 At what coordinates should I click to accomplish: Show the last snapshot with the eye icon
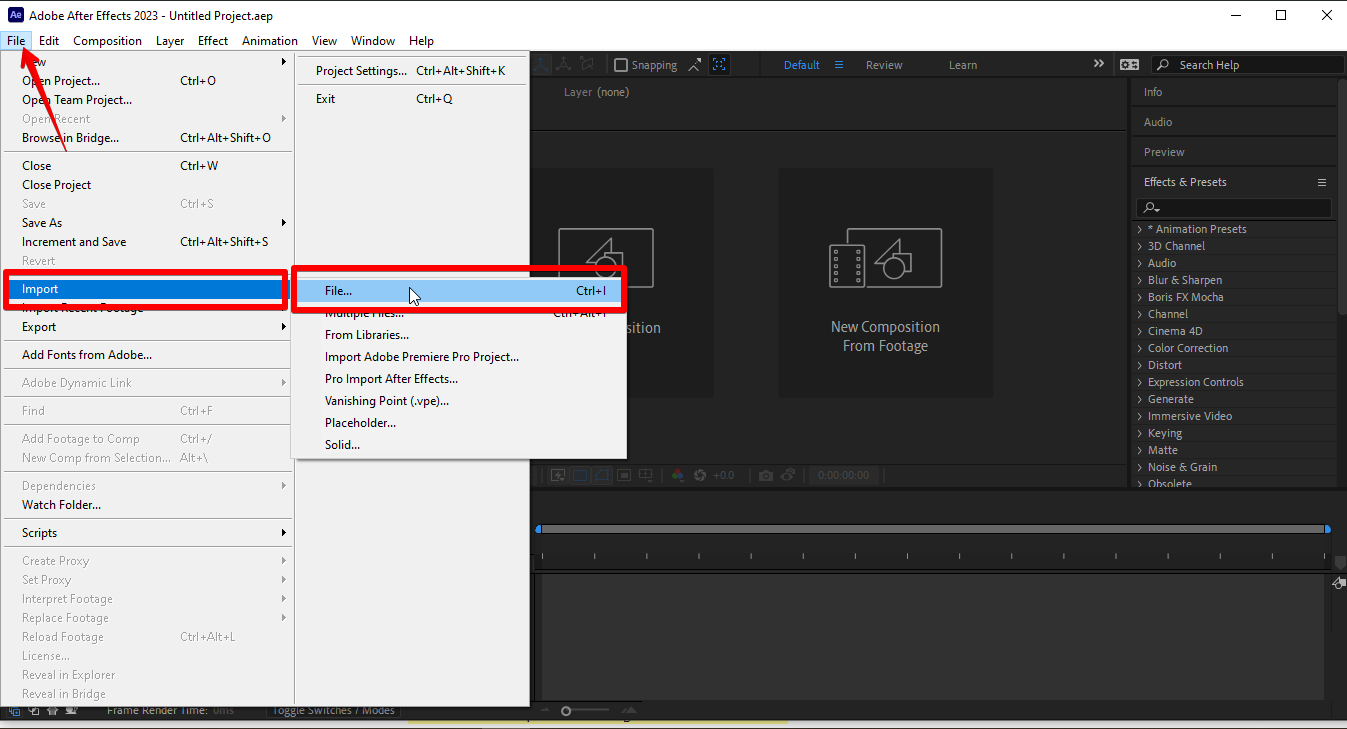pos(788,475)
